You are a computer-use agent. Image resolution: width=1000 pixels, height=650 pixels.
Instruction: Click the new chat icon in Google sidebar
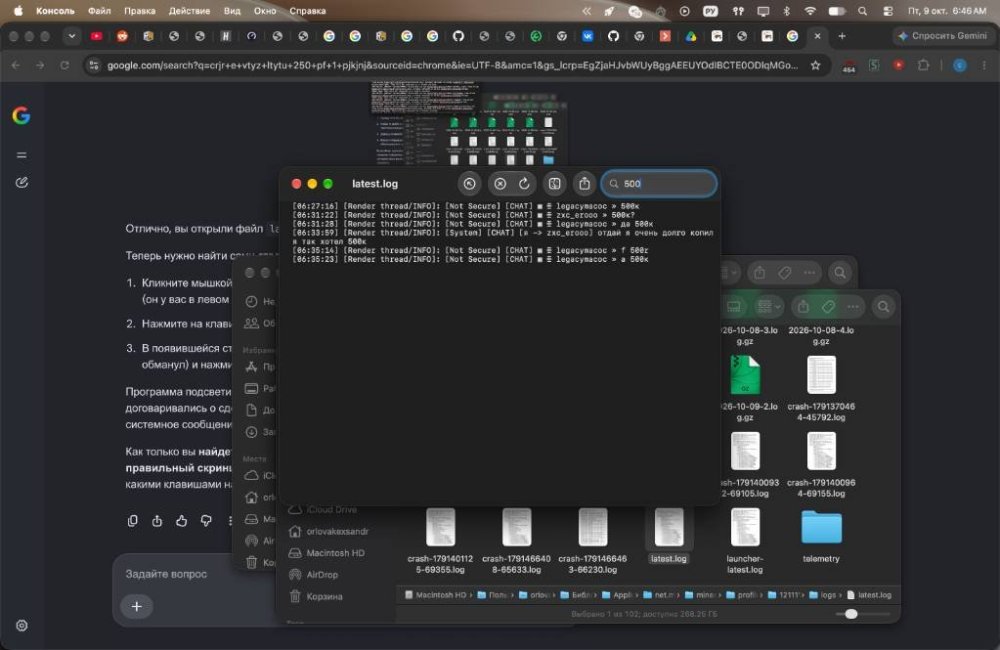coord(22,182)
